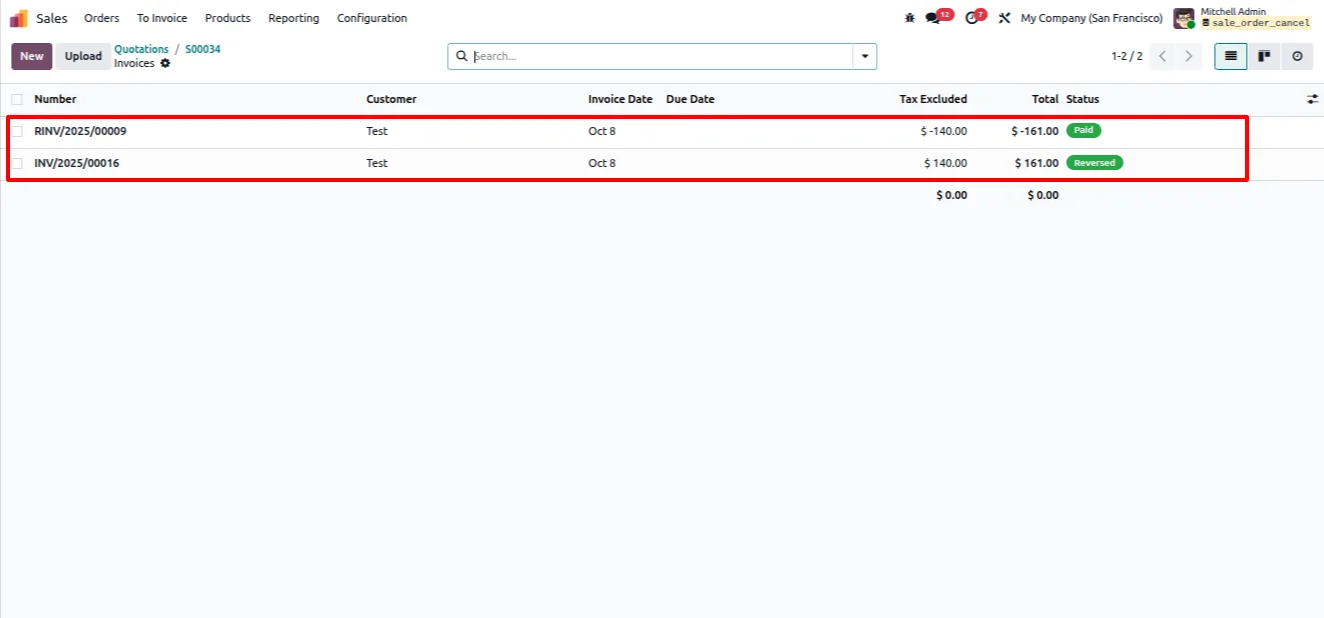Focus the search input field
This screenshot has height=618, width=1324.
point(660,56)
